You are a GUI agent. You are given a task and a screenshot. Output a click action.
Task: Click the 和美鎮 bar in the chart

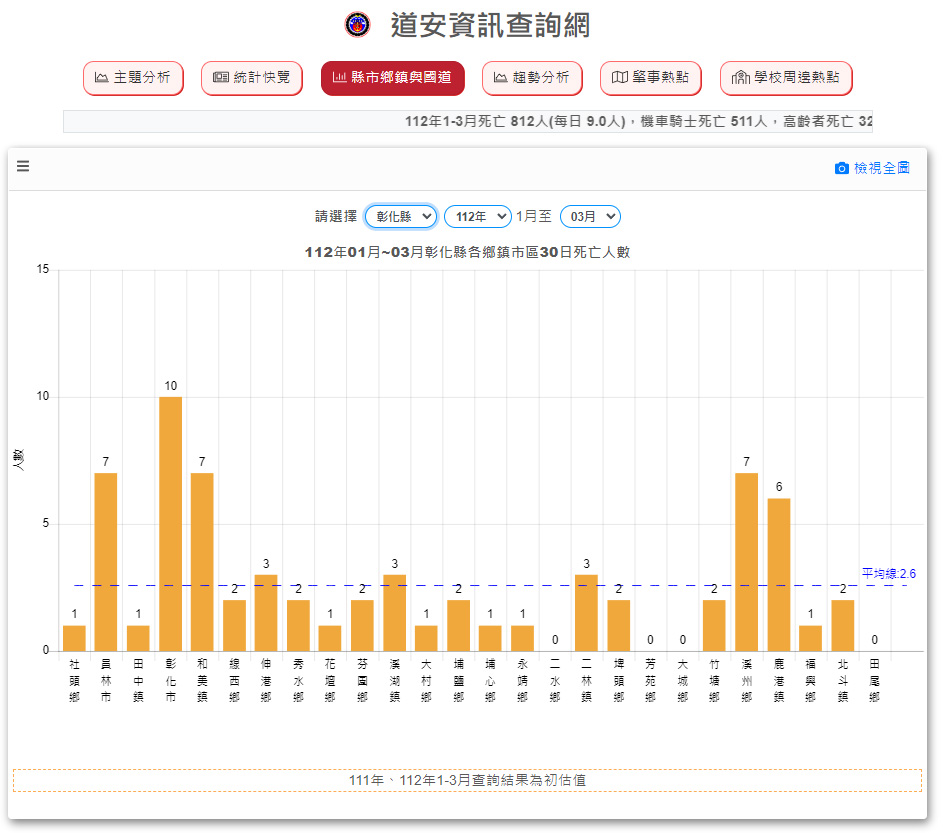pos(202,561)
